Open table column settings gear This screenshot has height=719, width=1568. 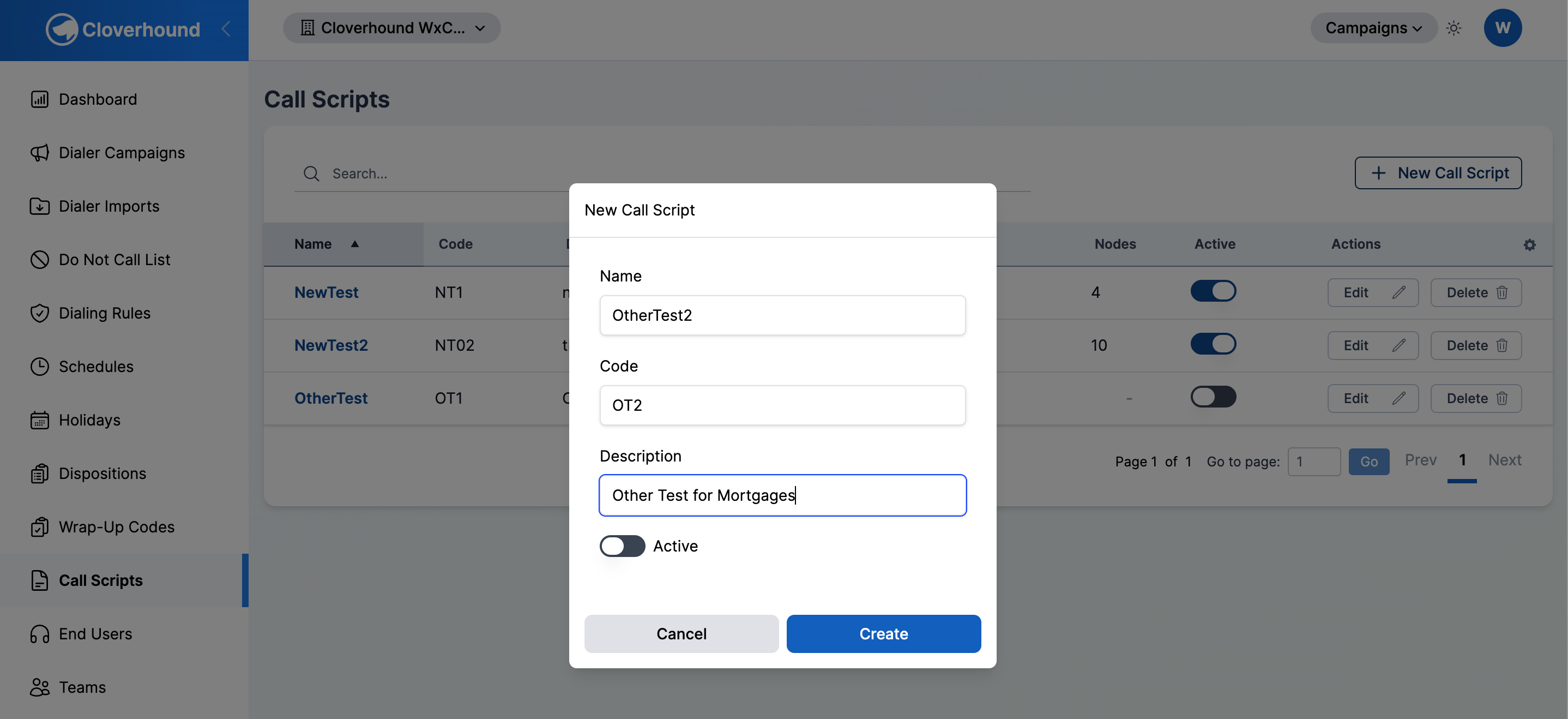[1529, 245]
